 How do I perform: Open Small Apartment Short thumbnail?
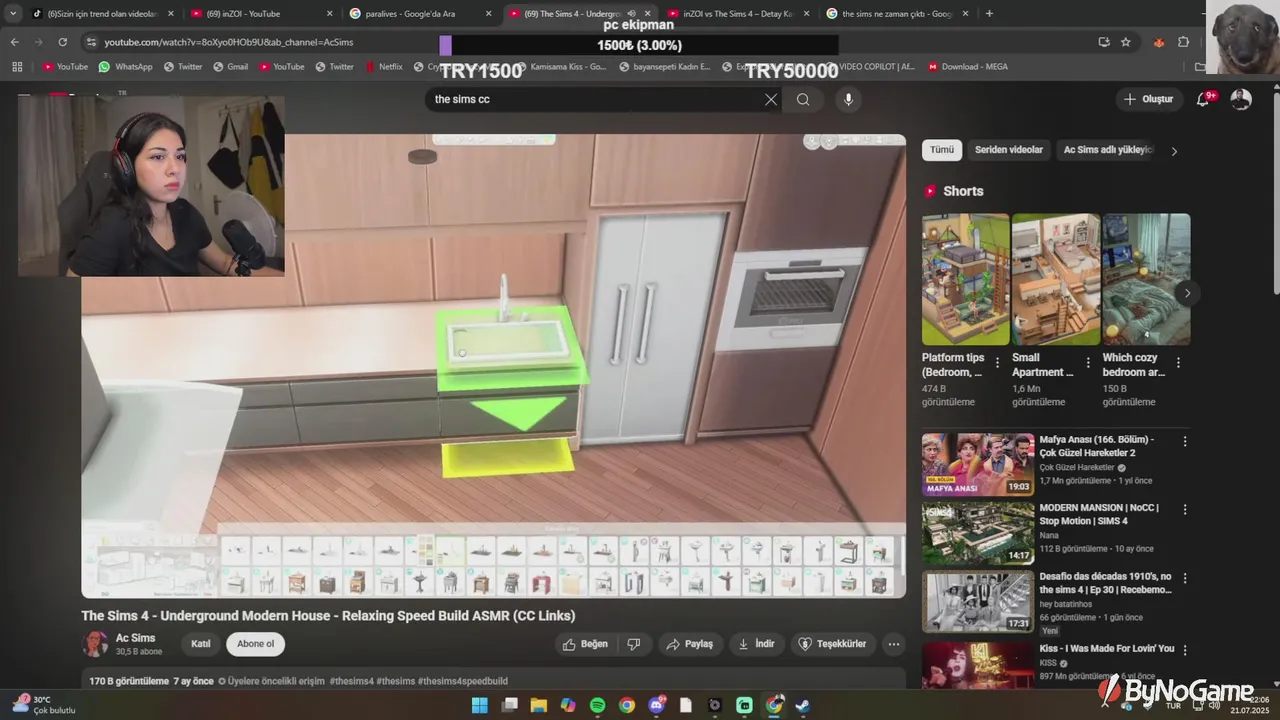[x=1056, y=279]
